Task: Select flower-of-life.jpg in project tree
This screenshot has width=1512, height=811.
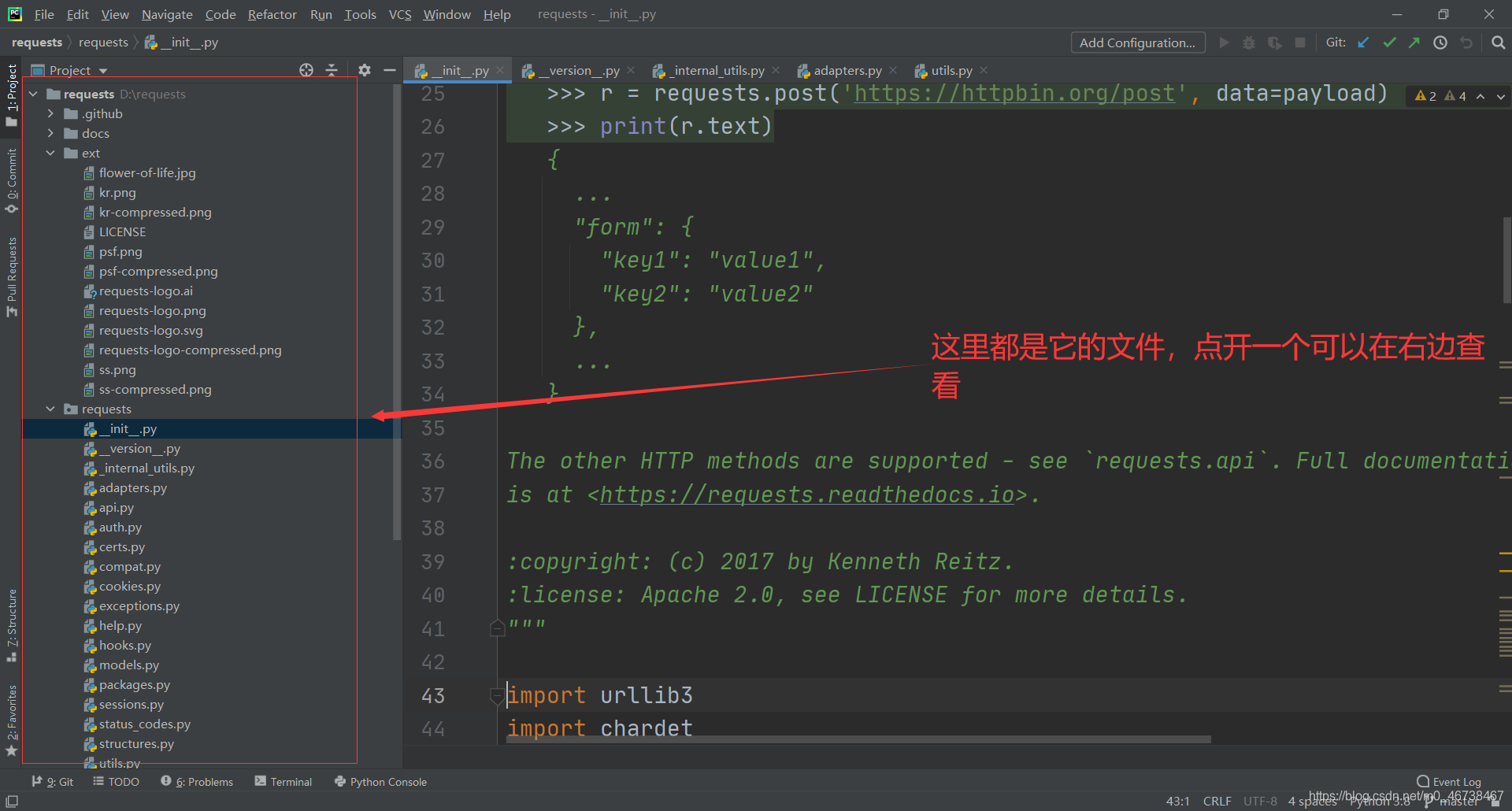Action: [x=147, y=173]
